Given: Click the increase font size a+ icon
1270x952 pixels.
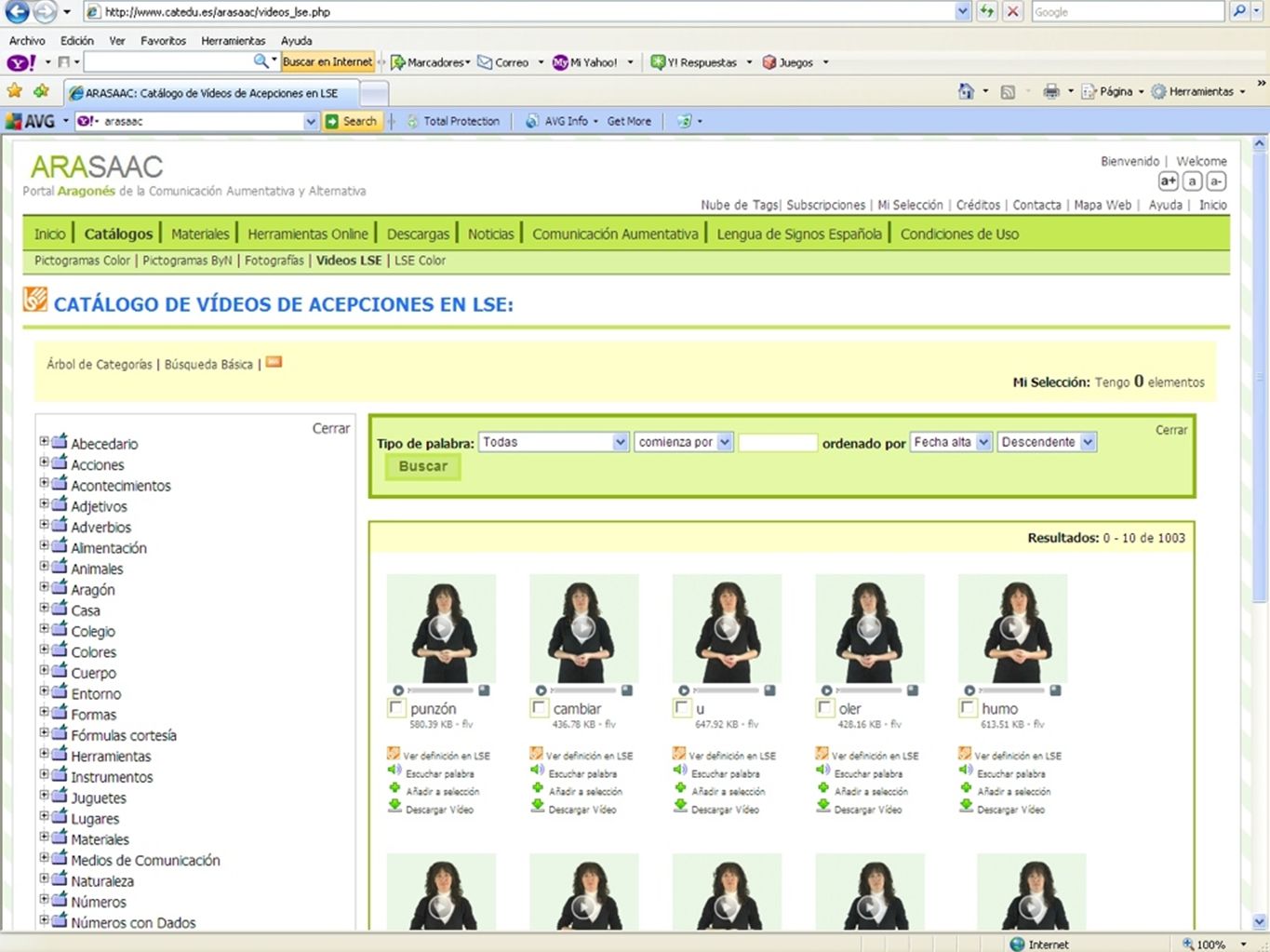Looking at the screenshot, I should coord(1168,181).
